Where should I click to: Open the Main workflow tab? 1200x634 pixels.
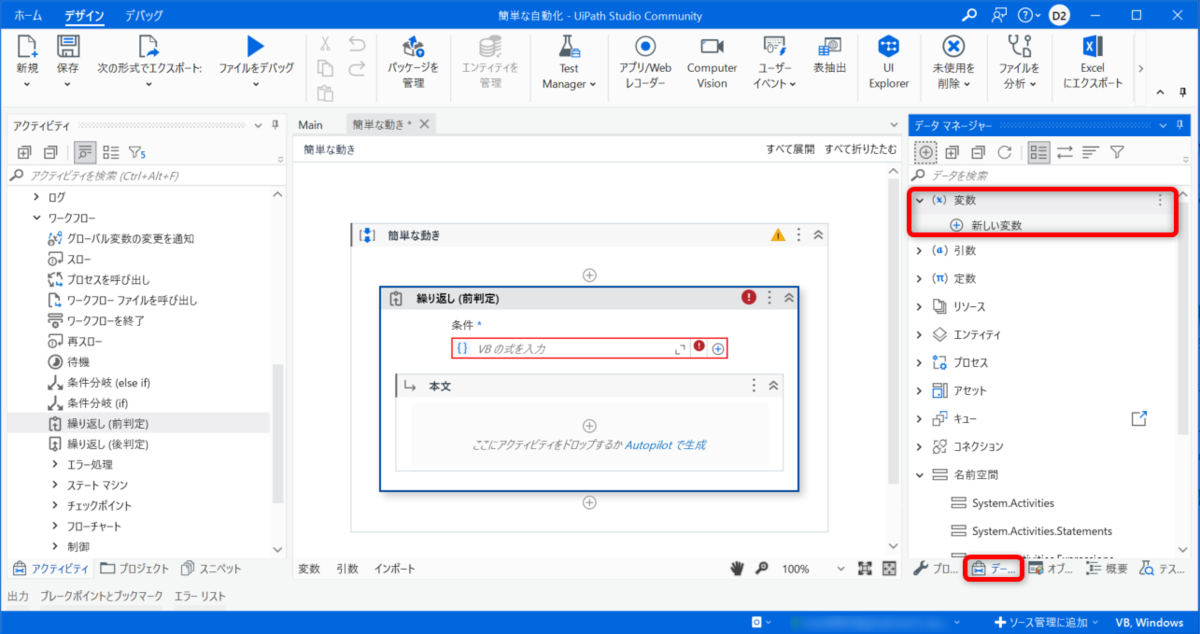tap(311, 124)
